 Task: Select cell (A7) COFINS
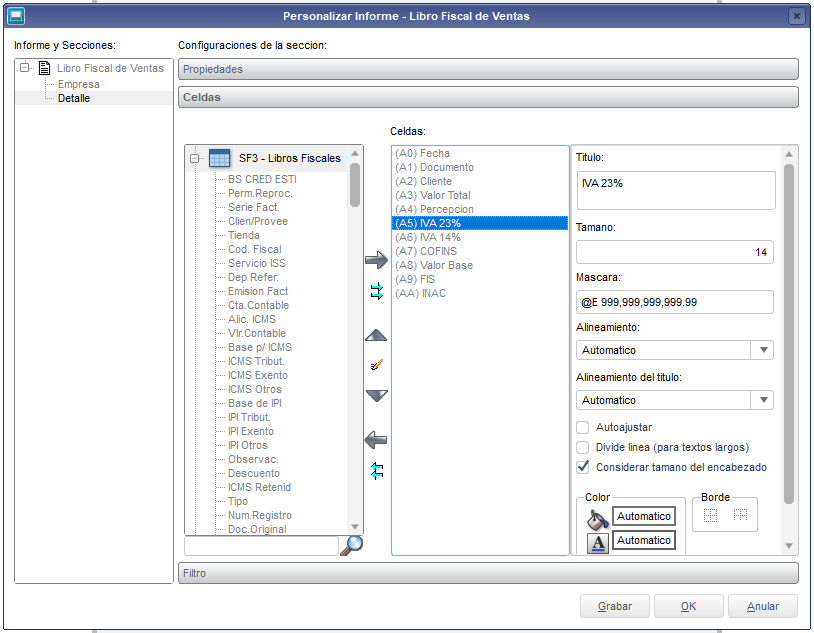click(x=479, y=251)
